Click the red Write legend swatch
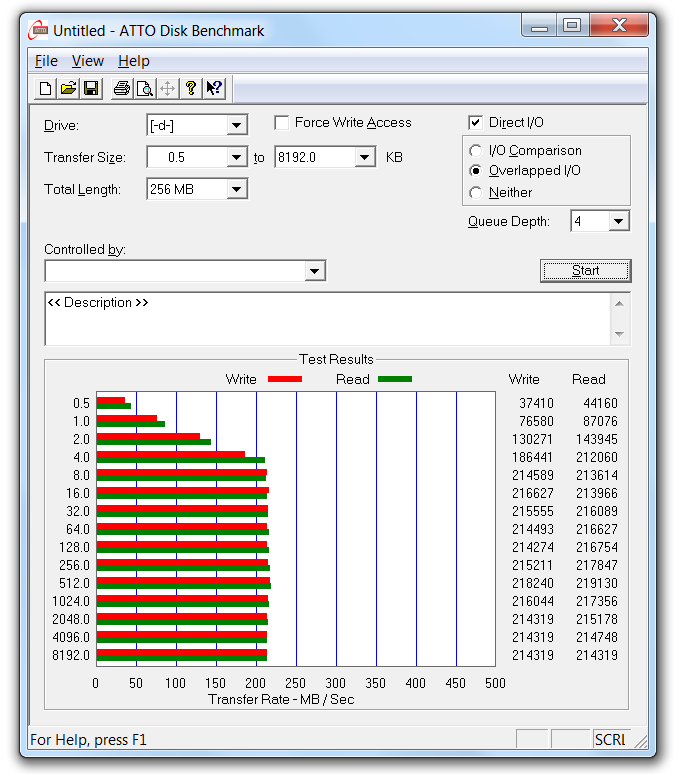The image size is (676, 774). 284,380
